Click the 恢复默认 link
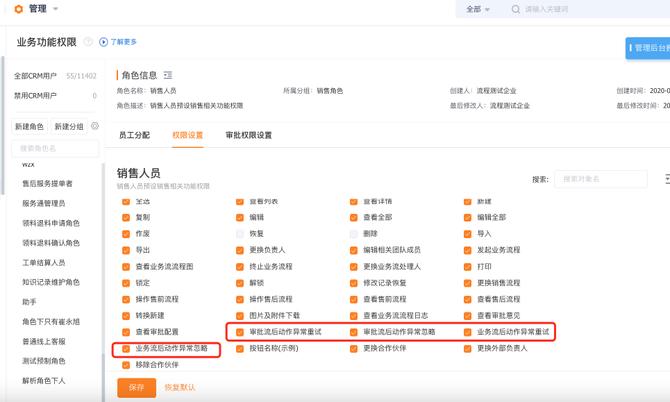670x402 pixels. 180,386
